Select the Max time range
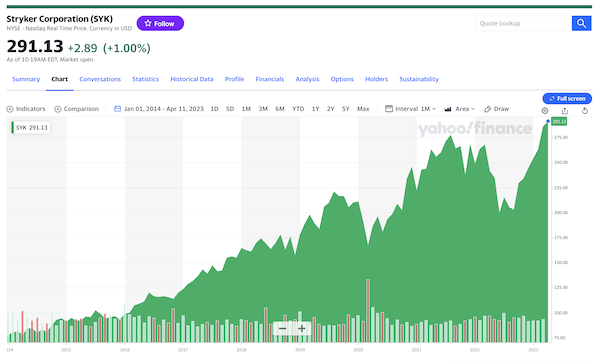600x363 pixels. click(x=363, y=109)
